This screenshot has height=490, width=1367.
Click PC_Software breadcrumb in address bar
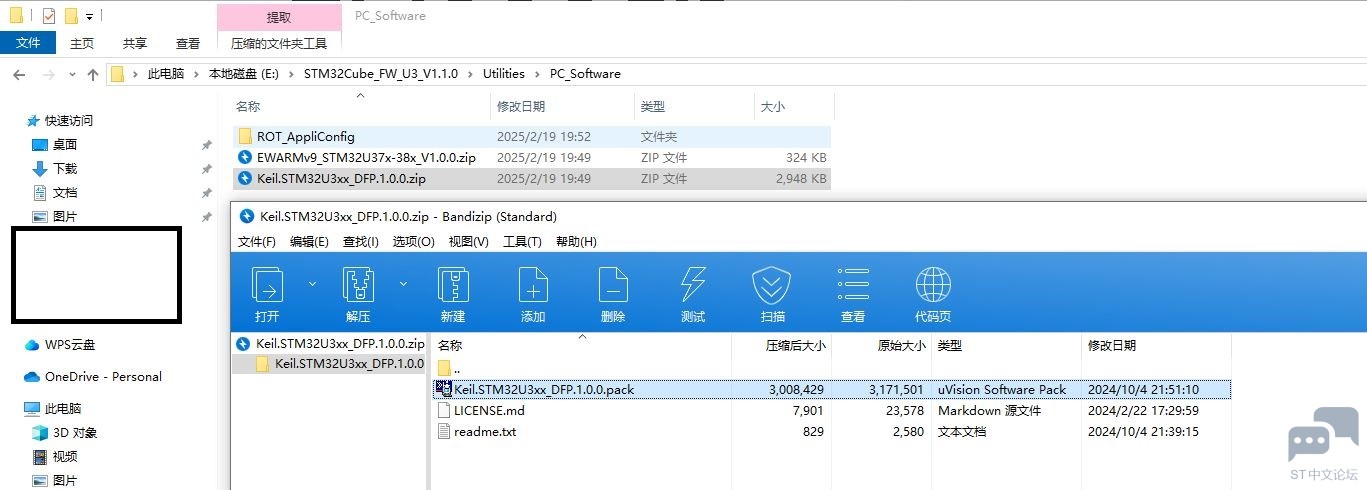pos(585,74)
